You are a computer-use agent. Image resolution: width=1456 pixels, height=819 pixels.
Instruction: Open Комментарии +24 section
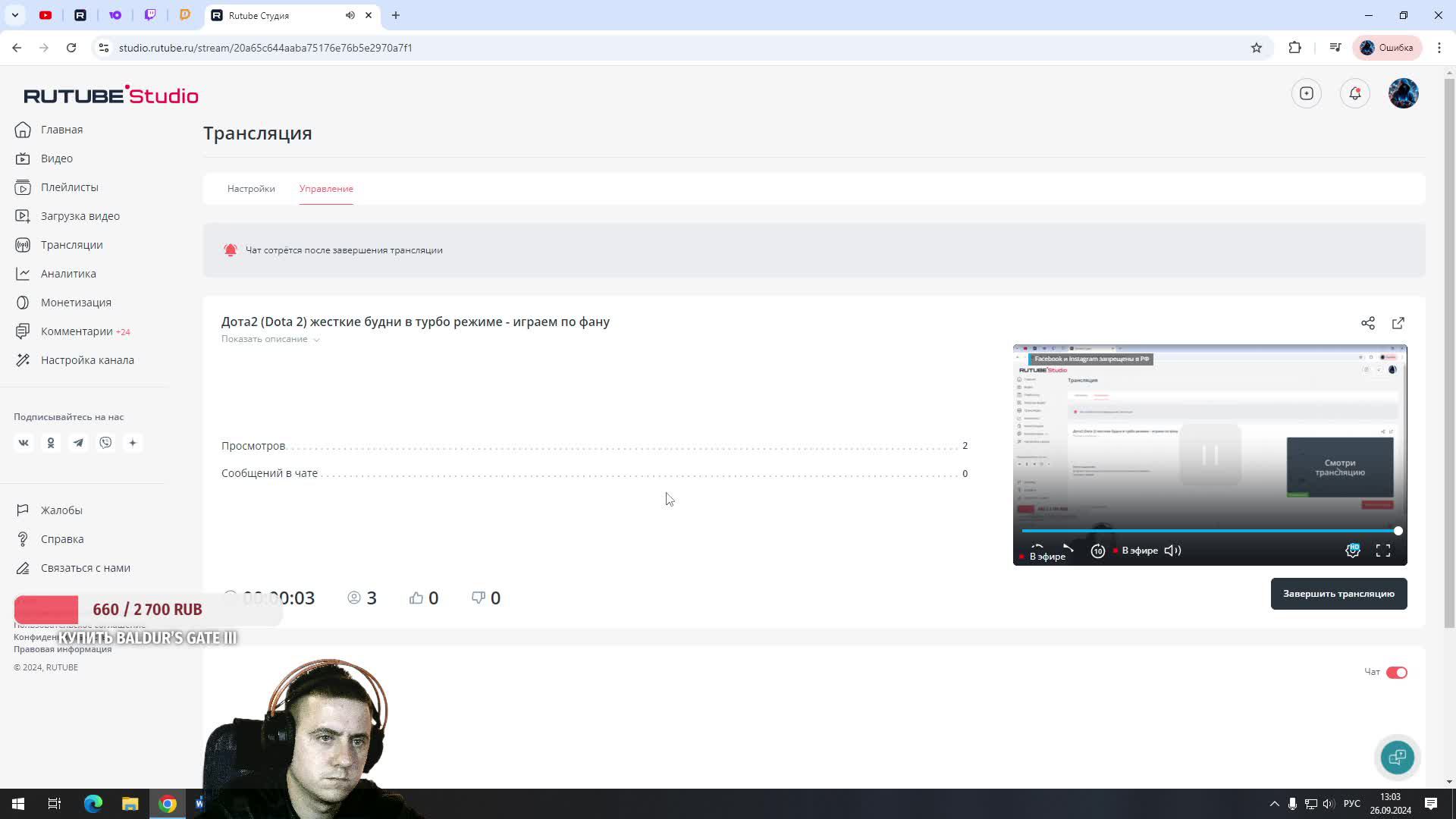click(72, 331)
